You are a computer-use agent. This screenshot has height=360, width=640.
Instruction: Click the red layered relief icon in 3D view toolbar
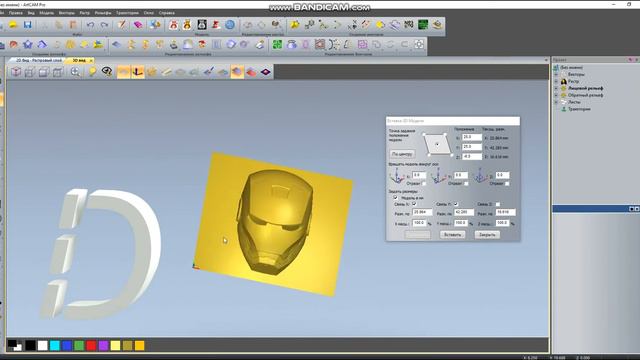pyautogui.click(x=251, y=72)
